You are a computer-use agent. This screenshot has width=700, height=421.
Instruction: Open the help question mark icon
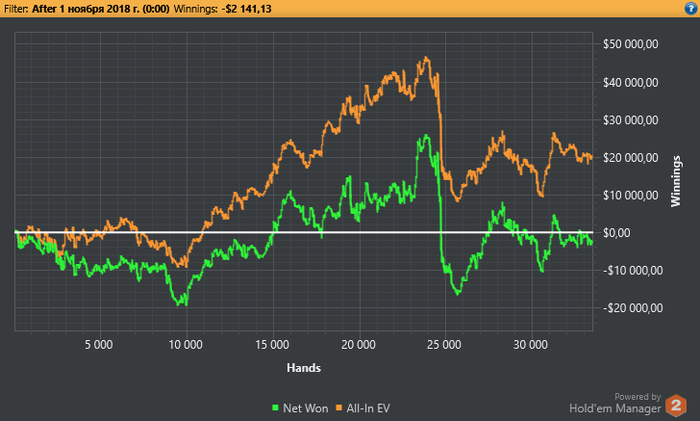pos(691,8)
